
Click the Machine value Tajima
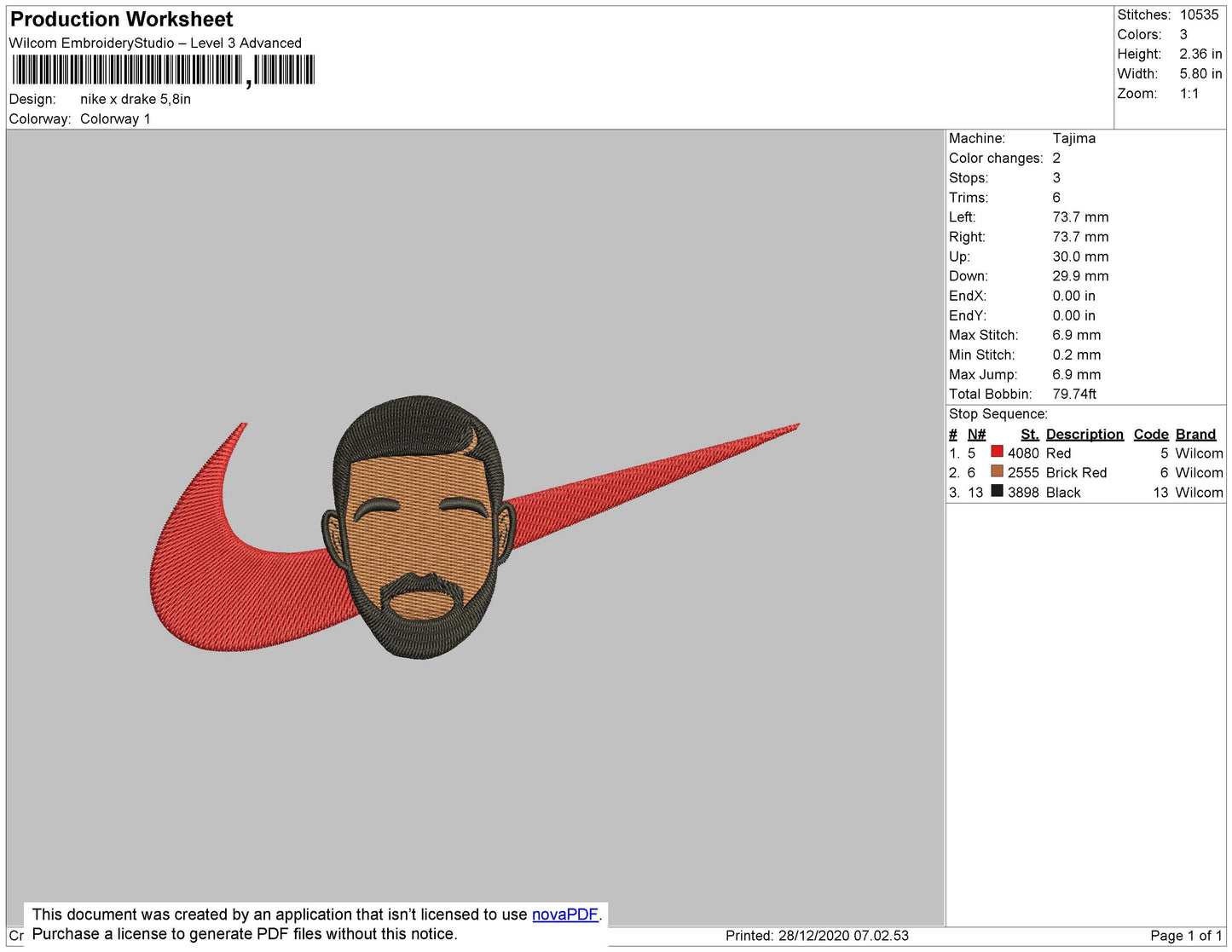pyautogui.click(x=1074, y=138)
